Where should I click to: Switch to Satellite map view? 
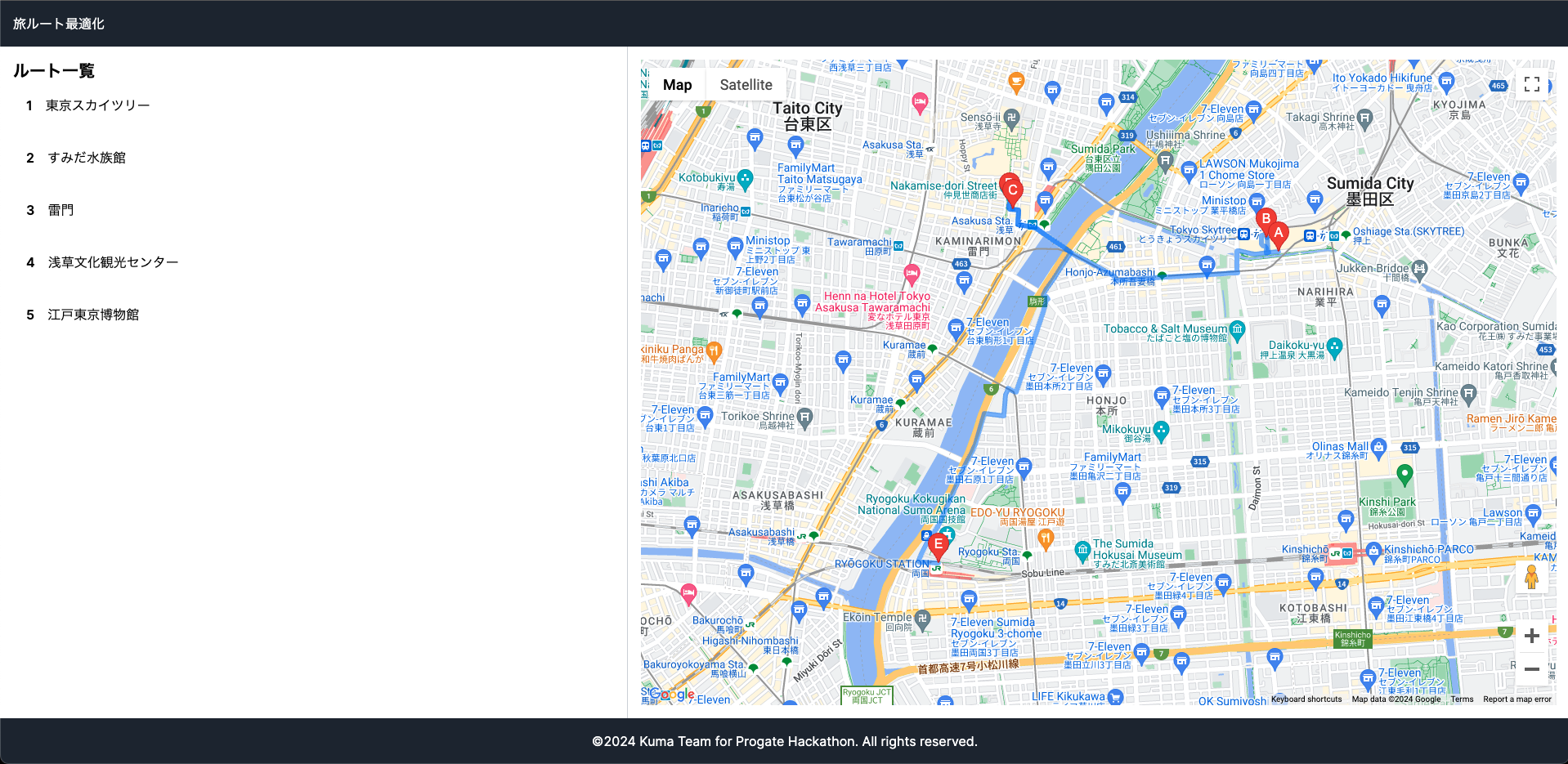coord(746,84)
